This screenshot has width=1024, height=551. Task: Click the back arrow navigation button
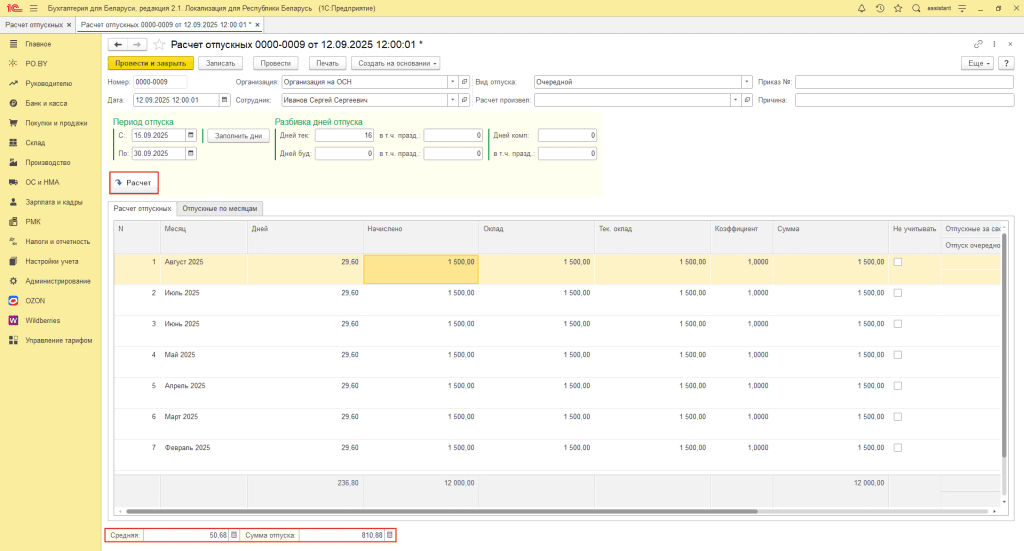coord(118,45)
